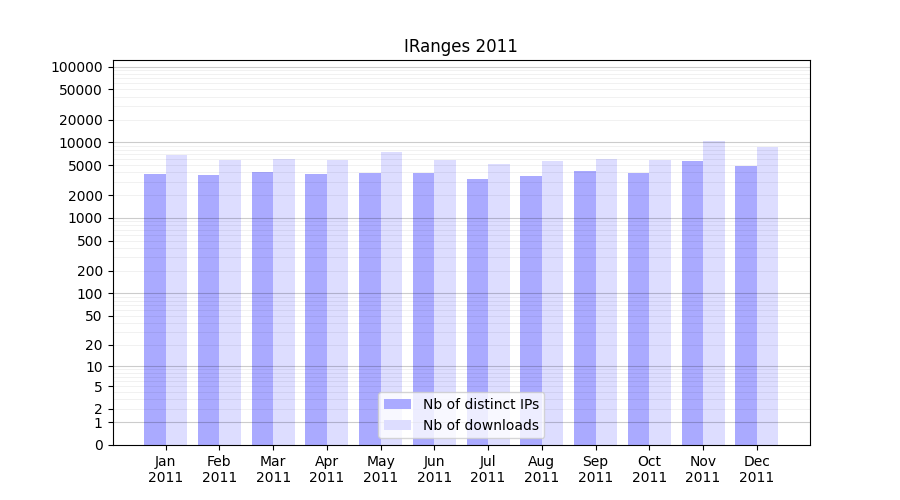The height and width of the screenshot is (500, 900).
Task: Pick the May downloads bar
Action: click(x=391, y=298)
